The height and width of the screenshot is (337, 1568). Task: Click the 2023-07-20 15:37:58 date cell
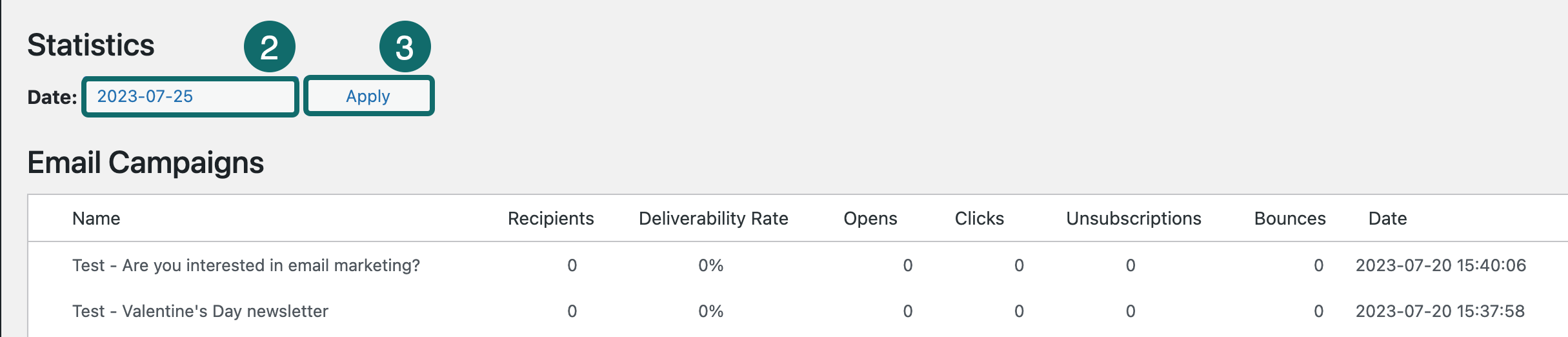tap(1440, 311)
